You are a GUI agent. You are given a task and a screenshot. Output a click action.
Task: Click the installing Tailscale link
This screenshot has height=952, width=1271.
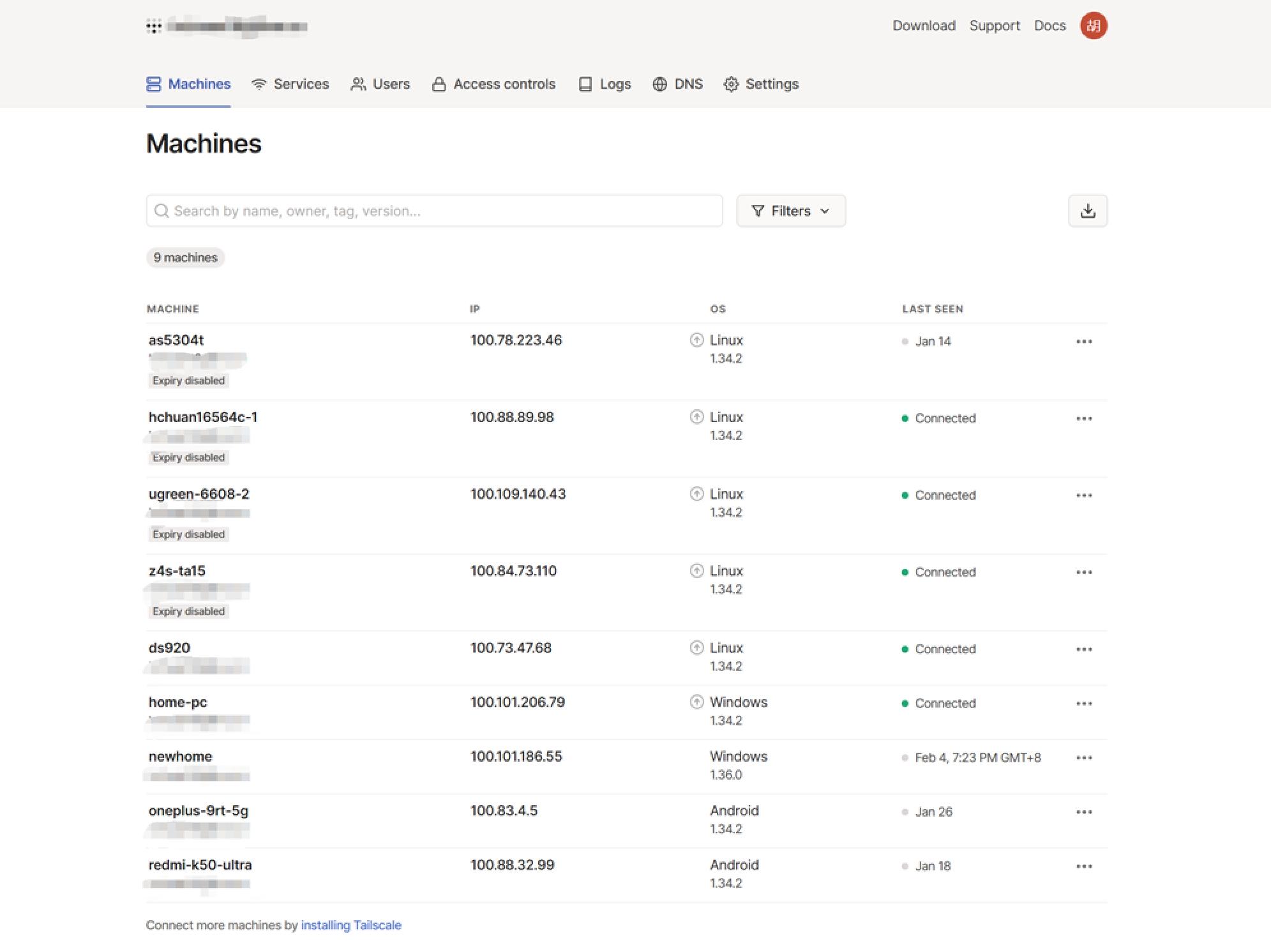click(351, 925)
